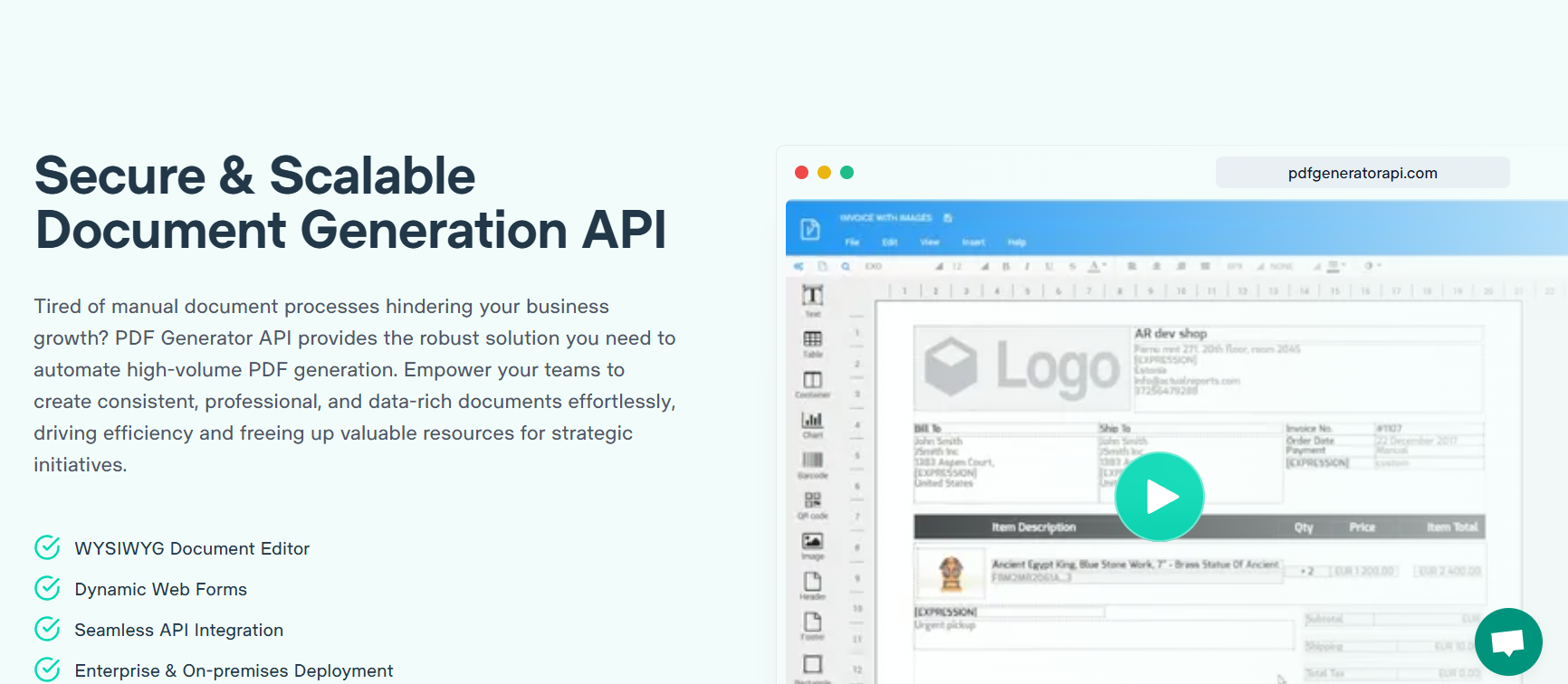Click the pdfgeneratorapi.com address bar

coord(1362,173)
